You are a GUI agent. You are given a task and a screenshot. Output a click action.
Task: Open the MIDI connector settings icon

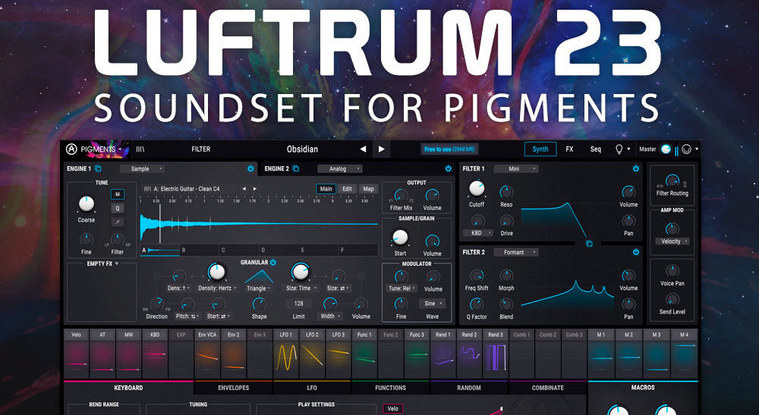tap(686, 150)
